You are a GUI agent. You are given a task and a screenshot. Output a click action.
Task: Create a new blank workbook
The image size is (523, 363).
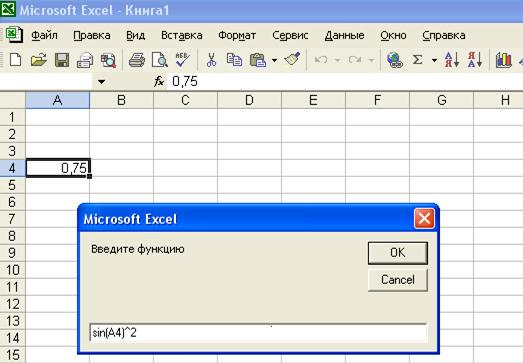tap(15, 60)
